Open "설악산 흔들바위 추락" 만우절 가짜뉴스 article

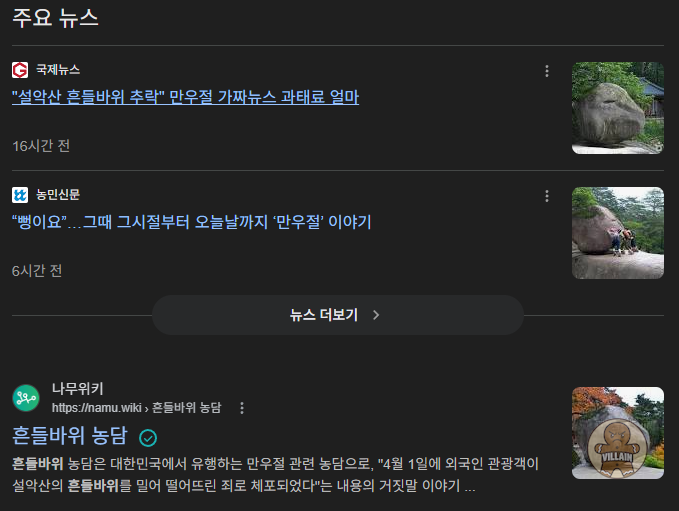pyautogui.click(x=185, y=97)
